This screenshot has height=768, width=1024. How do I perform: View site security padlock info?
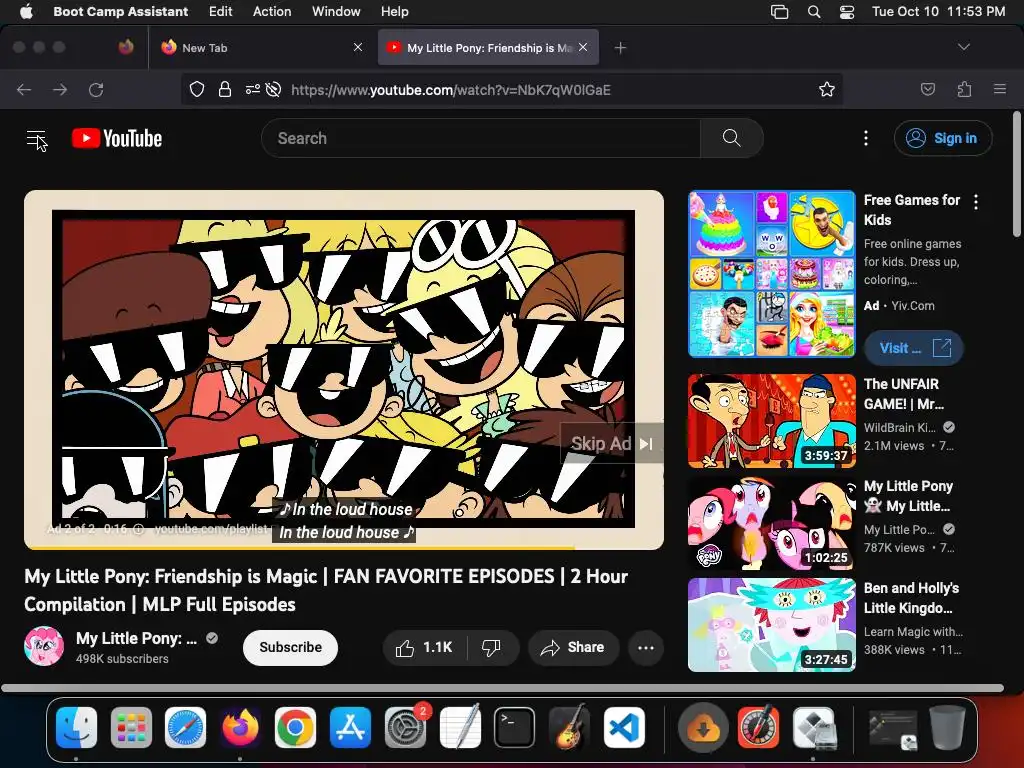point(225,89)
